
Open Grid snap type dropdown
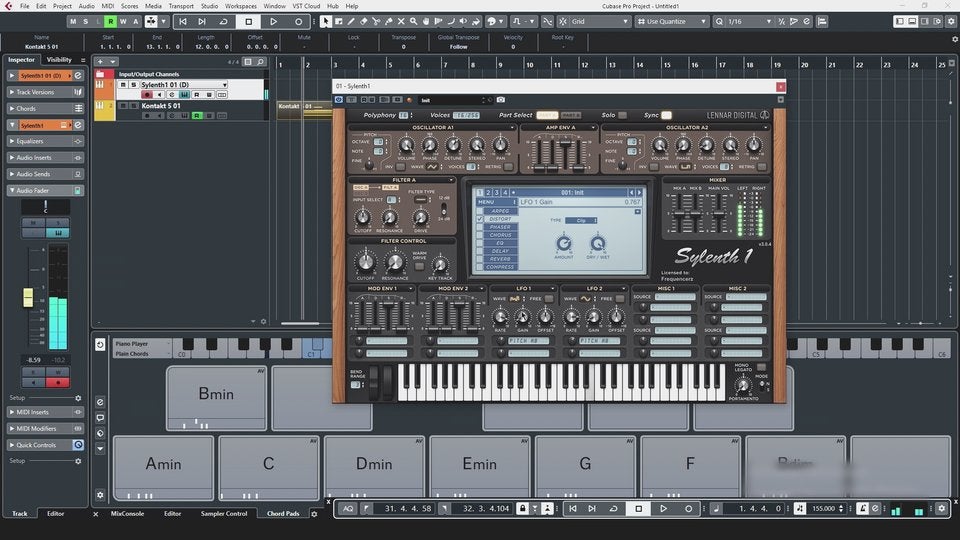coord(600,21)
